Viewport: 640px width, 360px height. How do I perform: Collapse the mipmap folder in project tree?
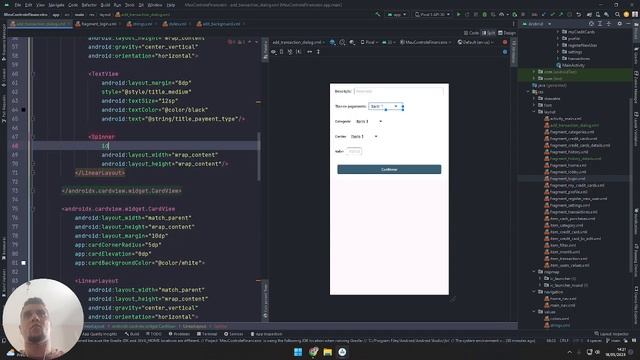[x=534, y=272]
